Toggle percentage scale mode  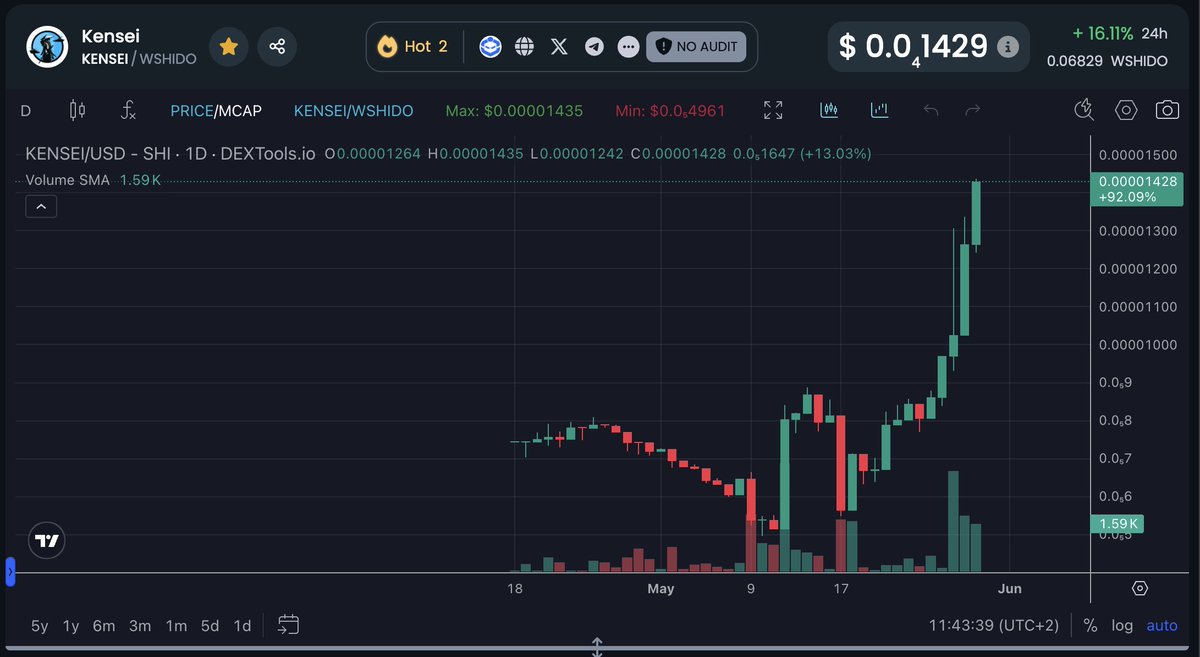pos(1091,625)
